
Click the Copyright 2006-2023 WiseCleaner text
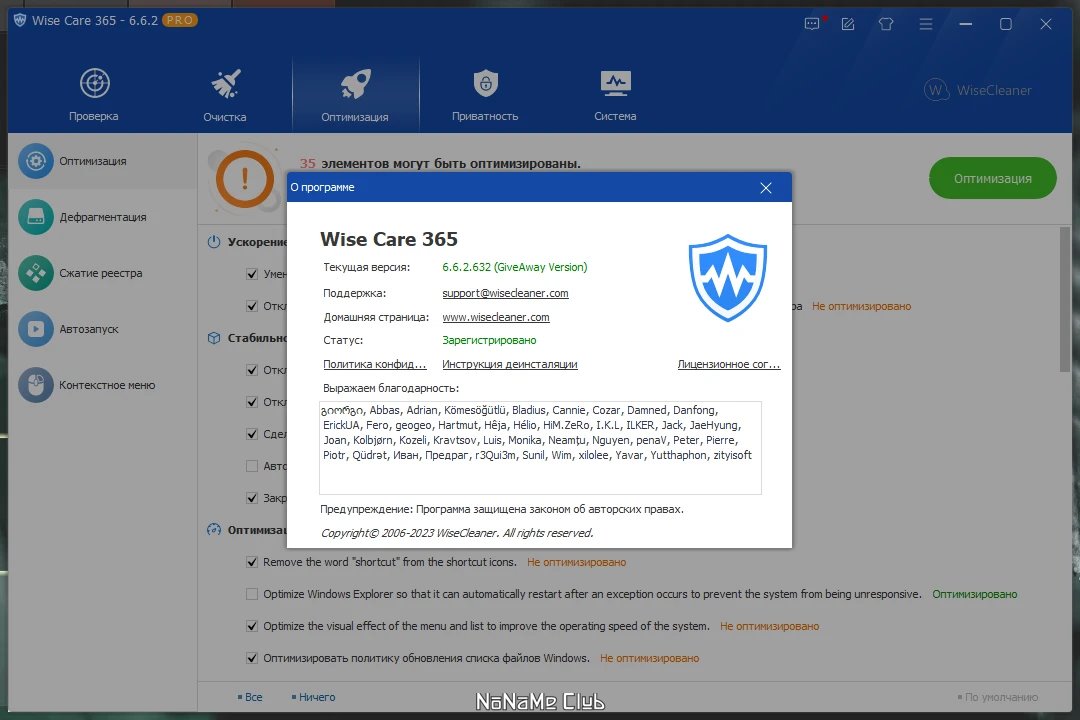pyautogui.click(x=457, y=533)
